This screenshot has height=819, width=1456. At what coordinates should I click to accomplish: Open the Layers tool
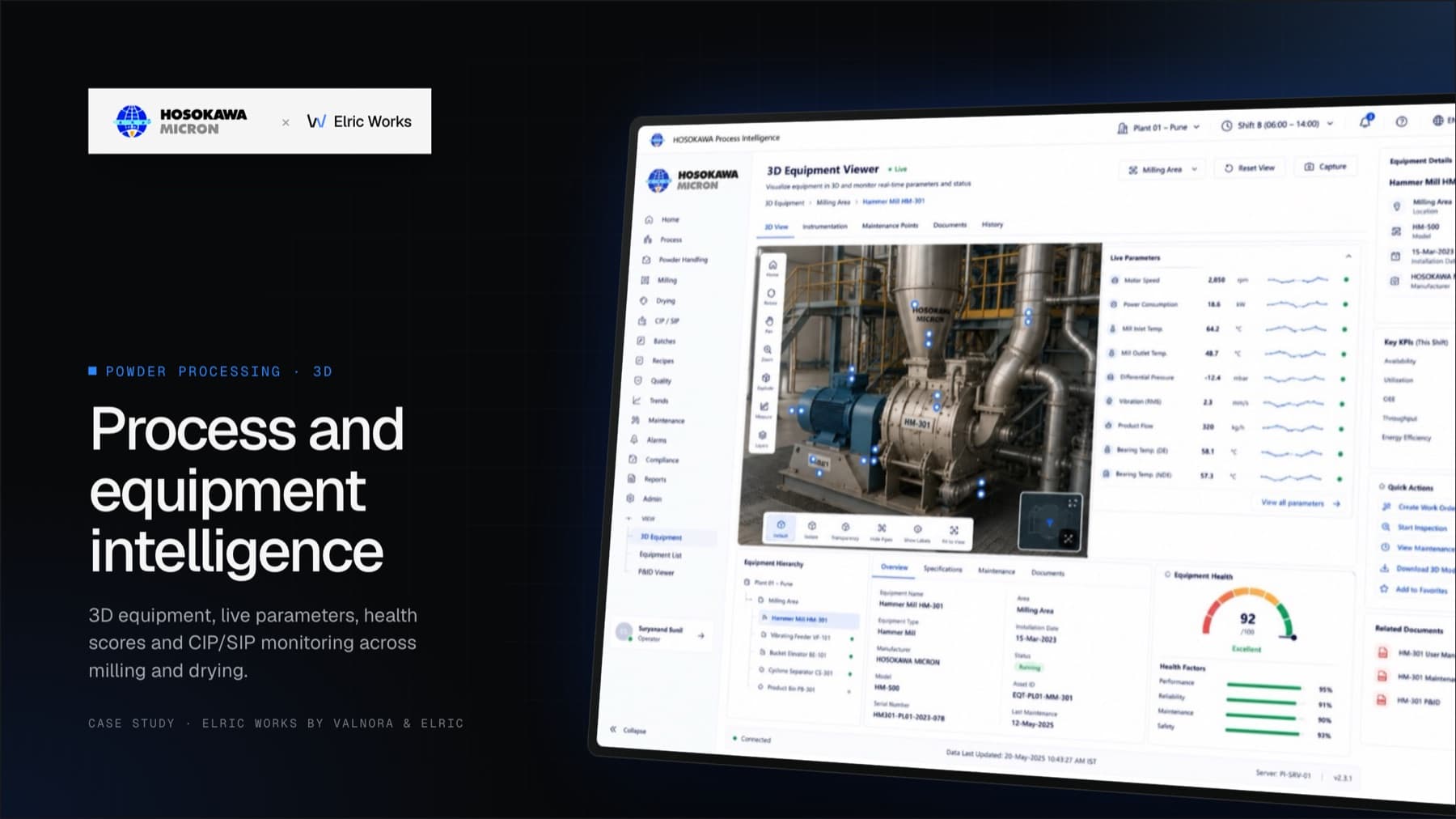tap(762, 438)
